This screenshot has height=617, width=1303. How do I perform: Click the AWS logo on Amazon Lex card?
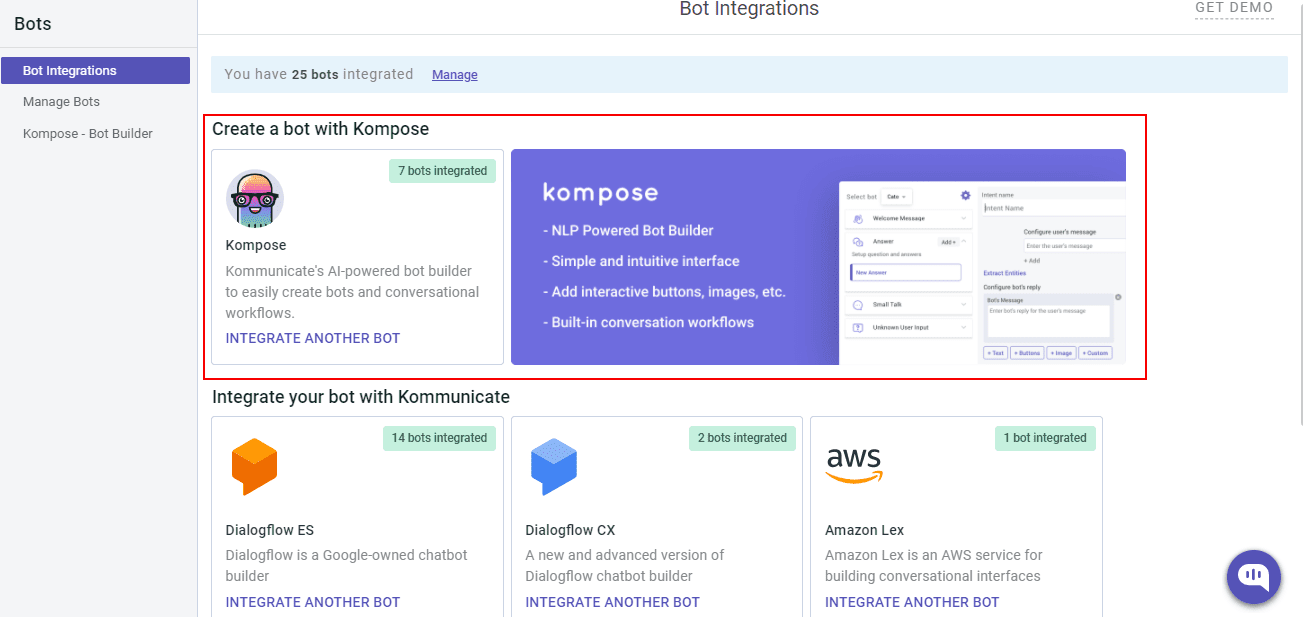854,465
